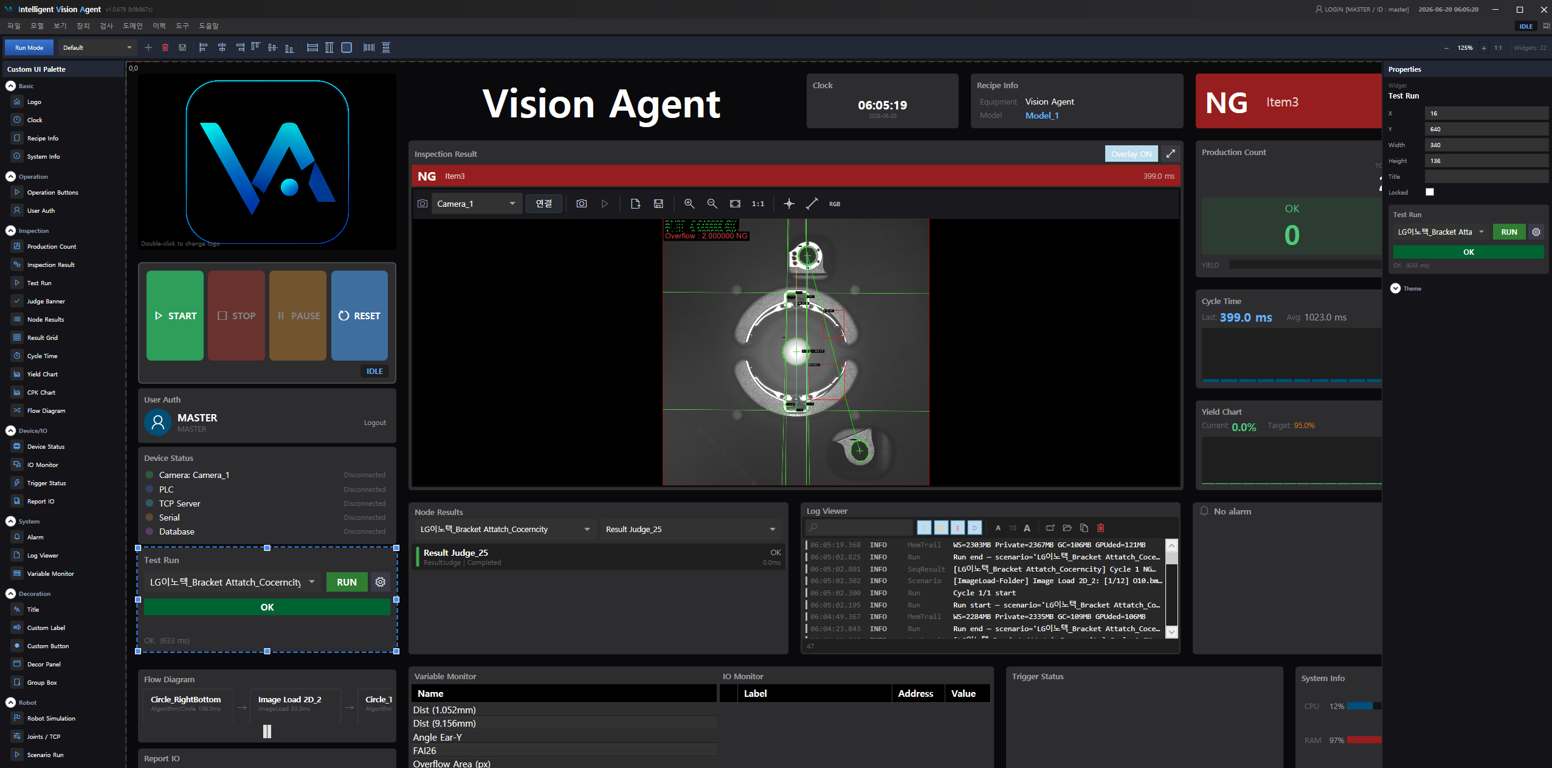This screenshot has height=768, width=1552.
Task: Open the 도움말 menu
Action: pos(208,26)
